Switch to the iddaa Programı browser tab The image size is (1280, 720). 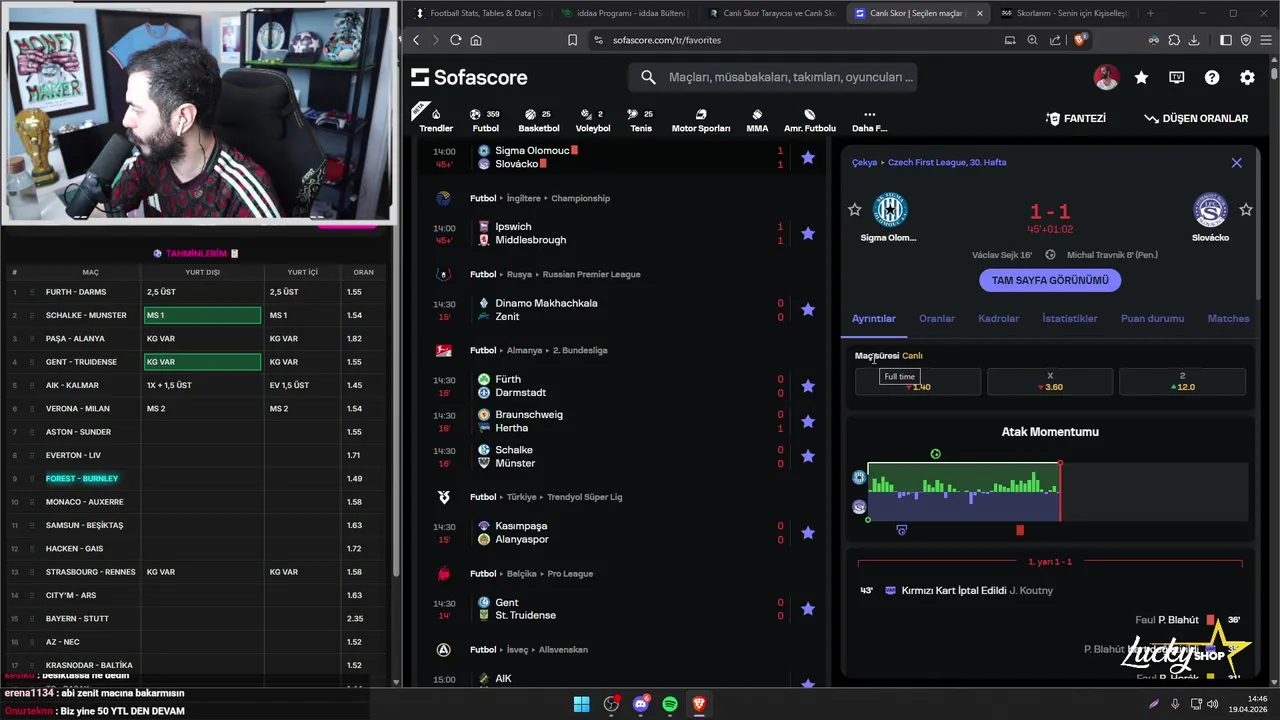(624, 13)
